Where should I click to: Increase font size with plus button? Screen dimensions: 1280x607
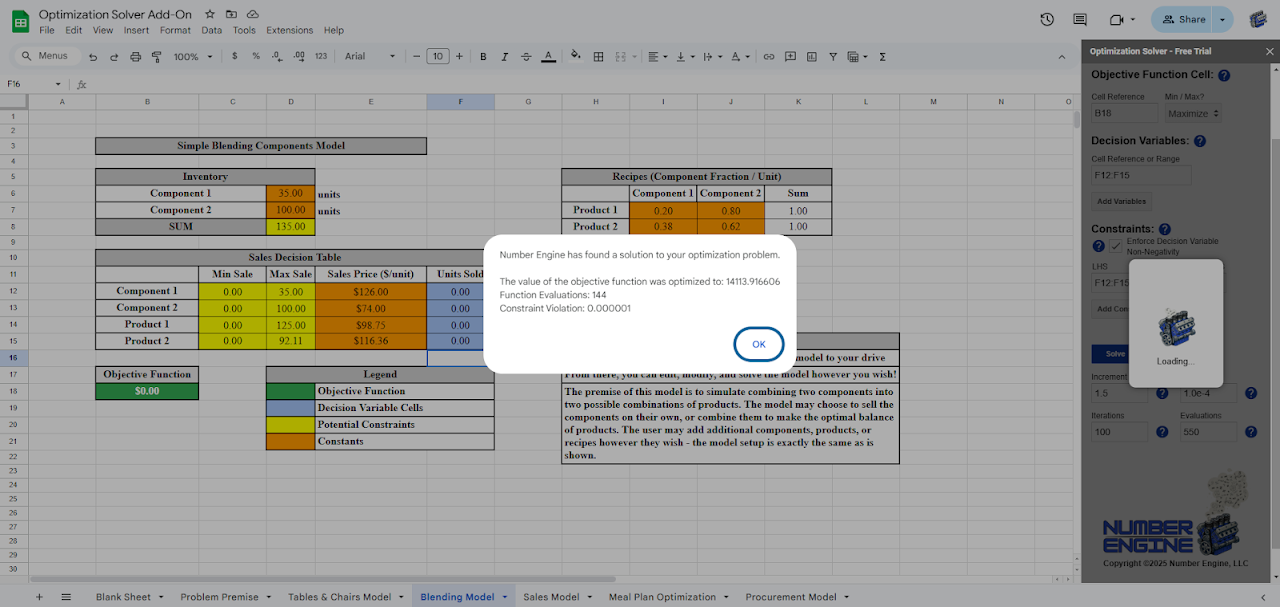[x=459, y=57]
